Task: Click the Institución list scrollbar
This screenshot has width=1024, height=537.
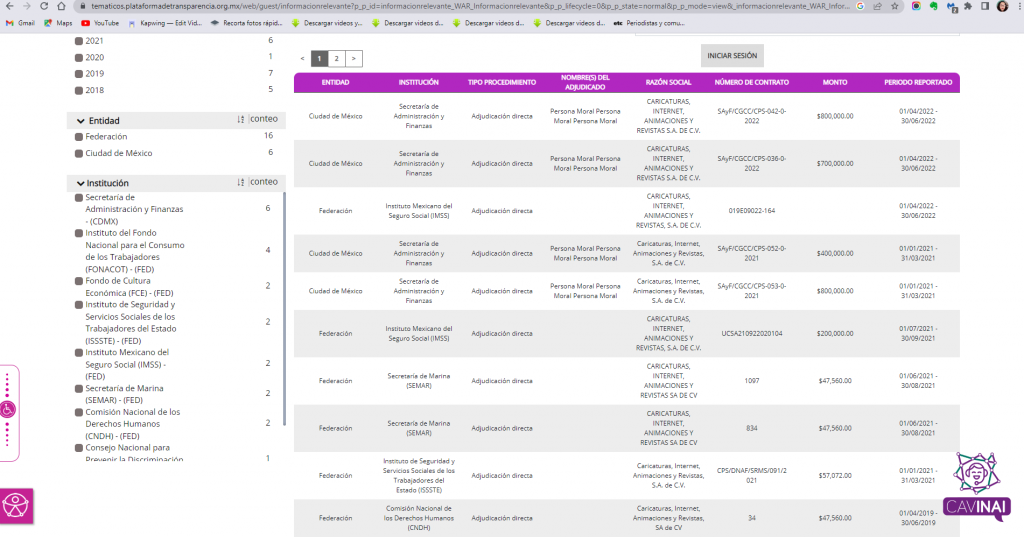Action: 284,308
